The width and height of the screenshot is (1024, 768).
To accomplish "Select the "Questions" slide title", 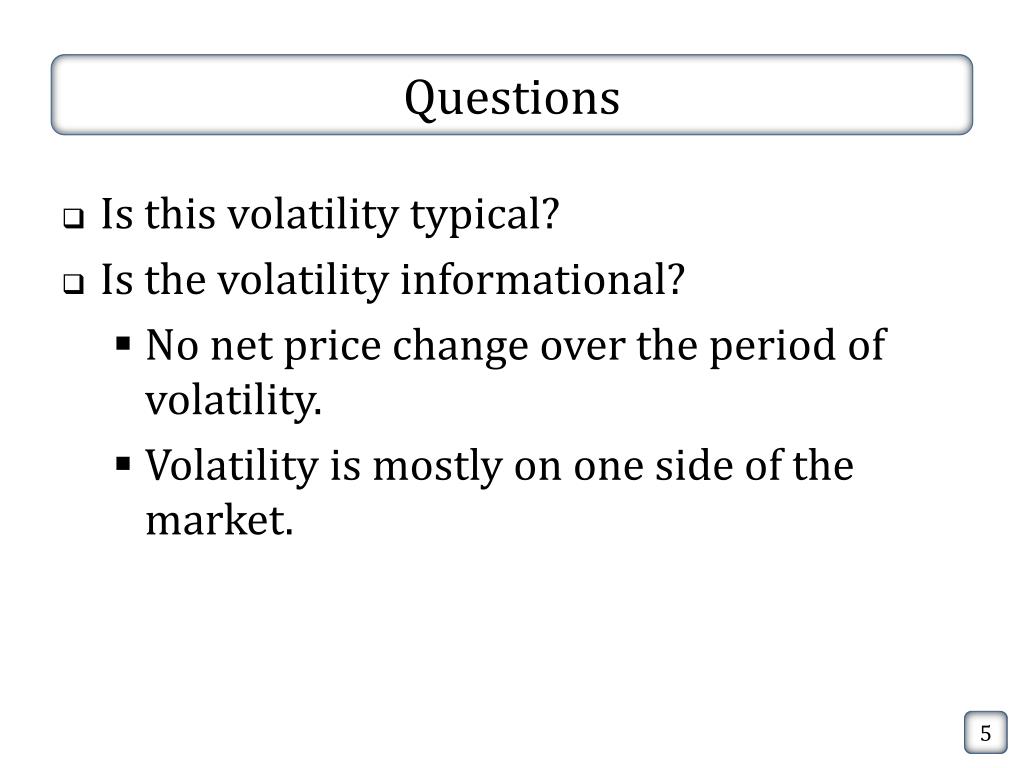I will [512, 97].
